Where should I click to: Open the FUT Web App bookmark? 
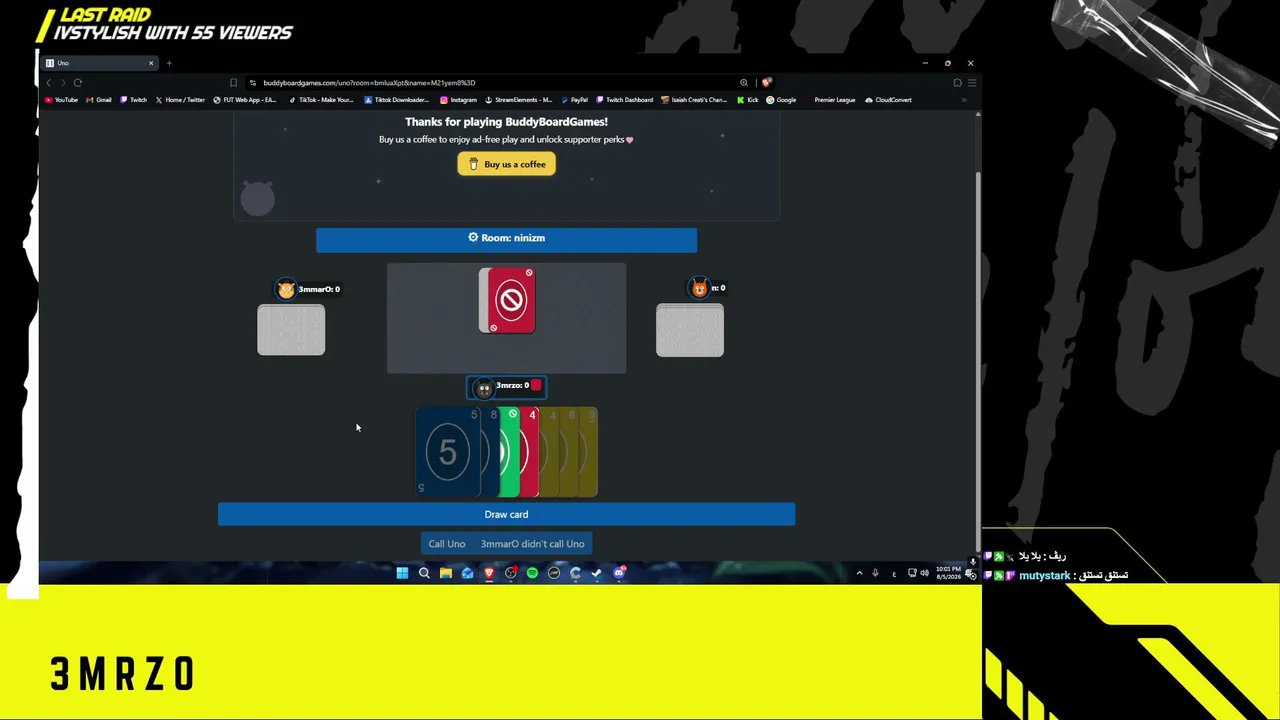245,100
